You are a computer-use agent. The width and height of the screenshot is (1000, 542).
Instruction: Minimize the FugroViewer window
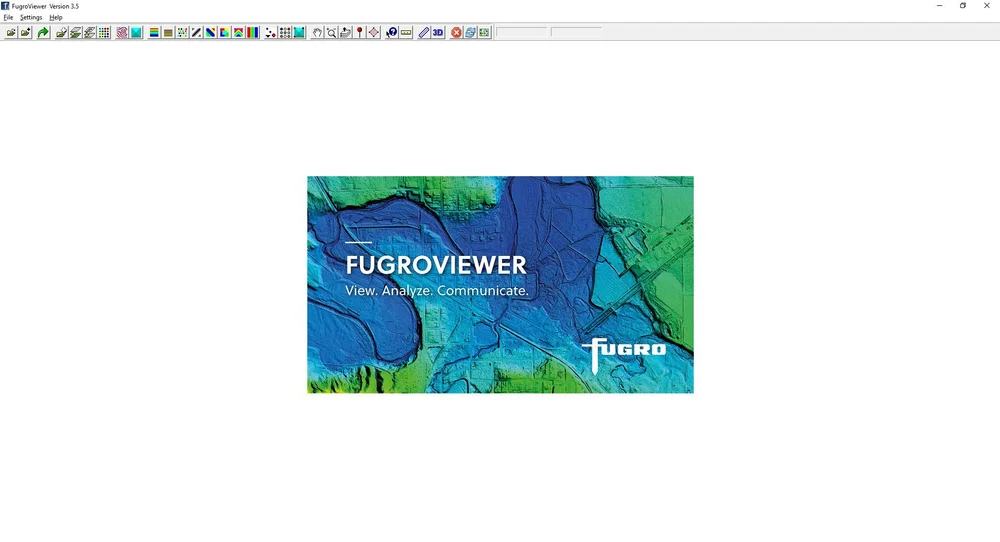tap(939, 6)
